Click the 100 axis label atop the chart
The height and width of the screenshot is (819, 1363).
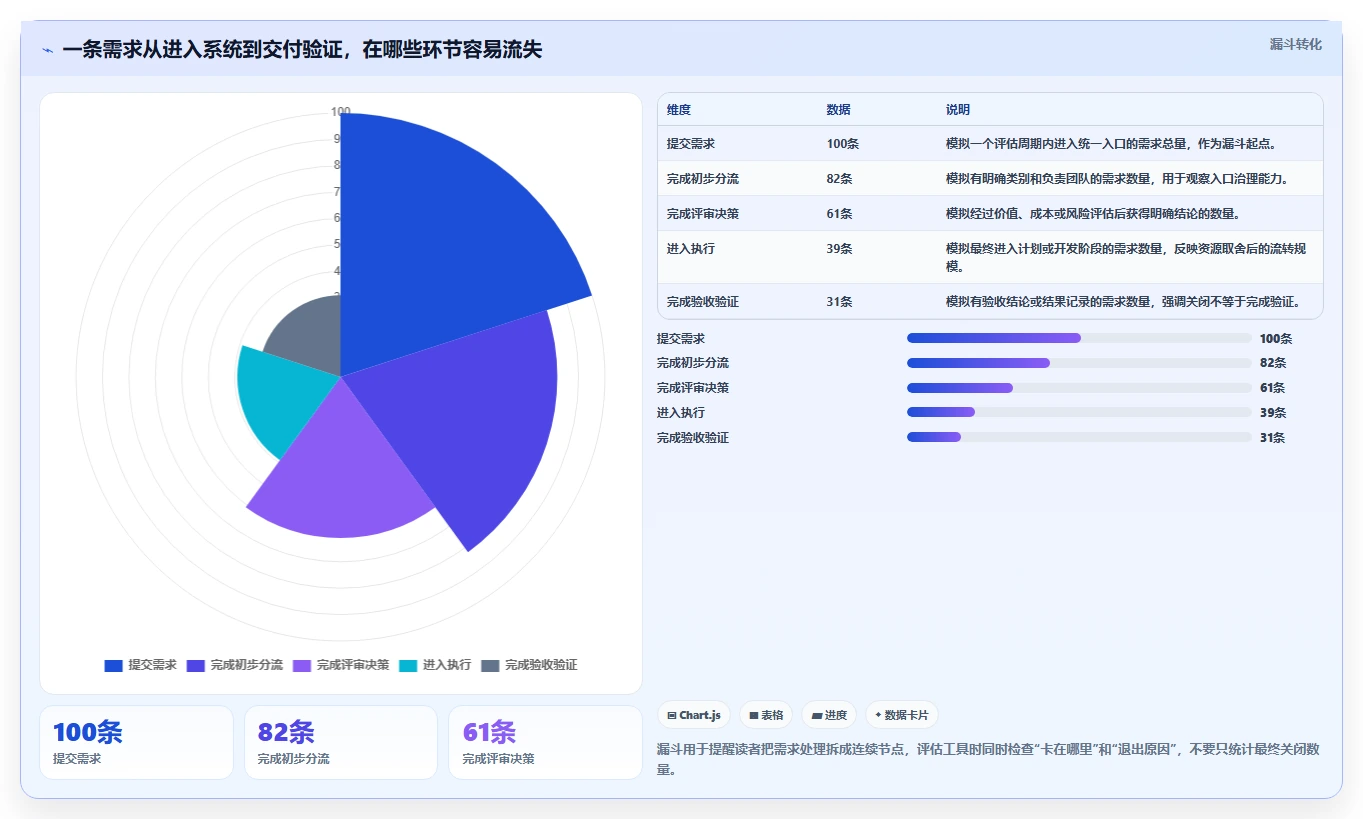(341, 112)
